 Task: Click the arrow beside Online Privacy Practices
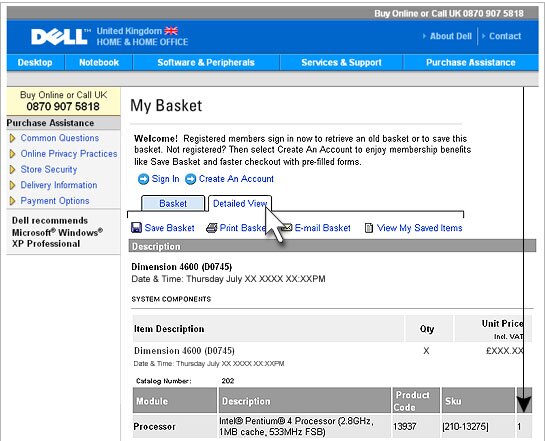click(13, 154)
